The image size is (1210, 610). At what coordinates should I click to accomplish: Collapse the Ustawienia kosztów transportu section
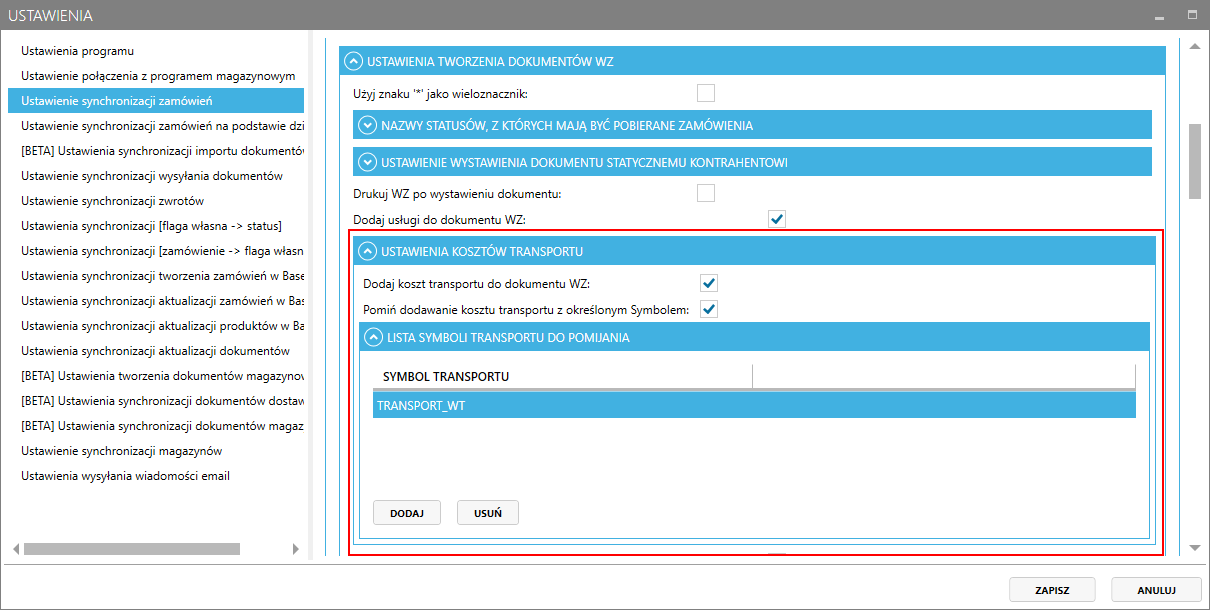tap(367, 251)
